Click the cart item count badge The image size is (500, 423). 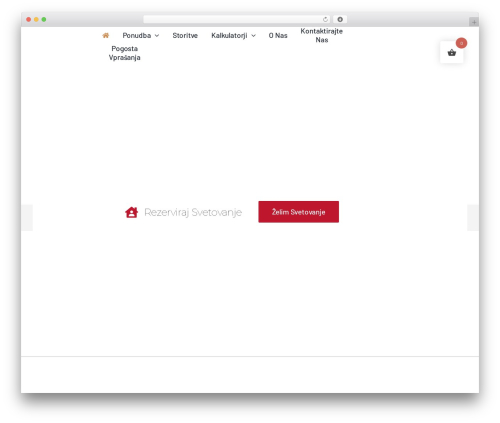coord(461,43)
